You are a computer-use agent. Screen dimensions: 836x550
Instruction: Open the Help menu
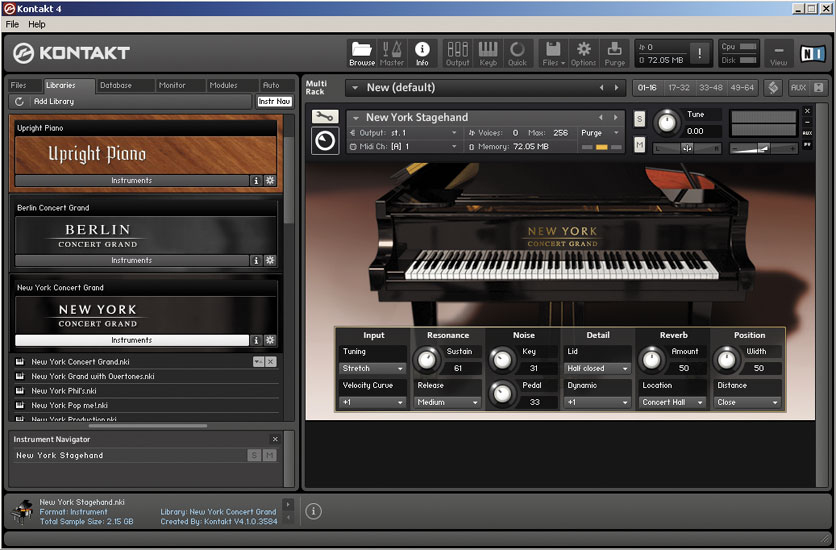pos(37,24)
